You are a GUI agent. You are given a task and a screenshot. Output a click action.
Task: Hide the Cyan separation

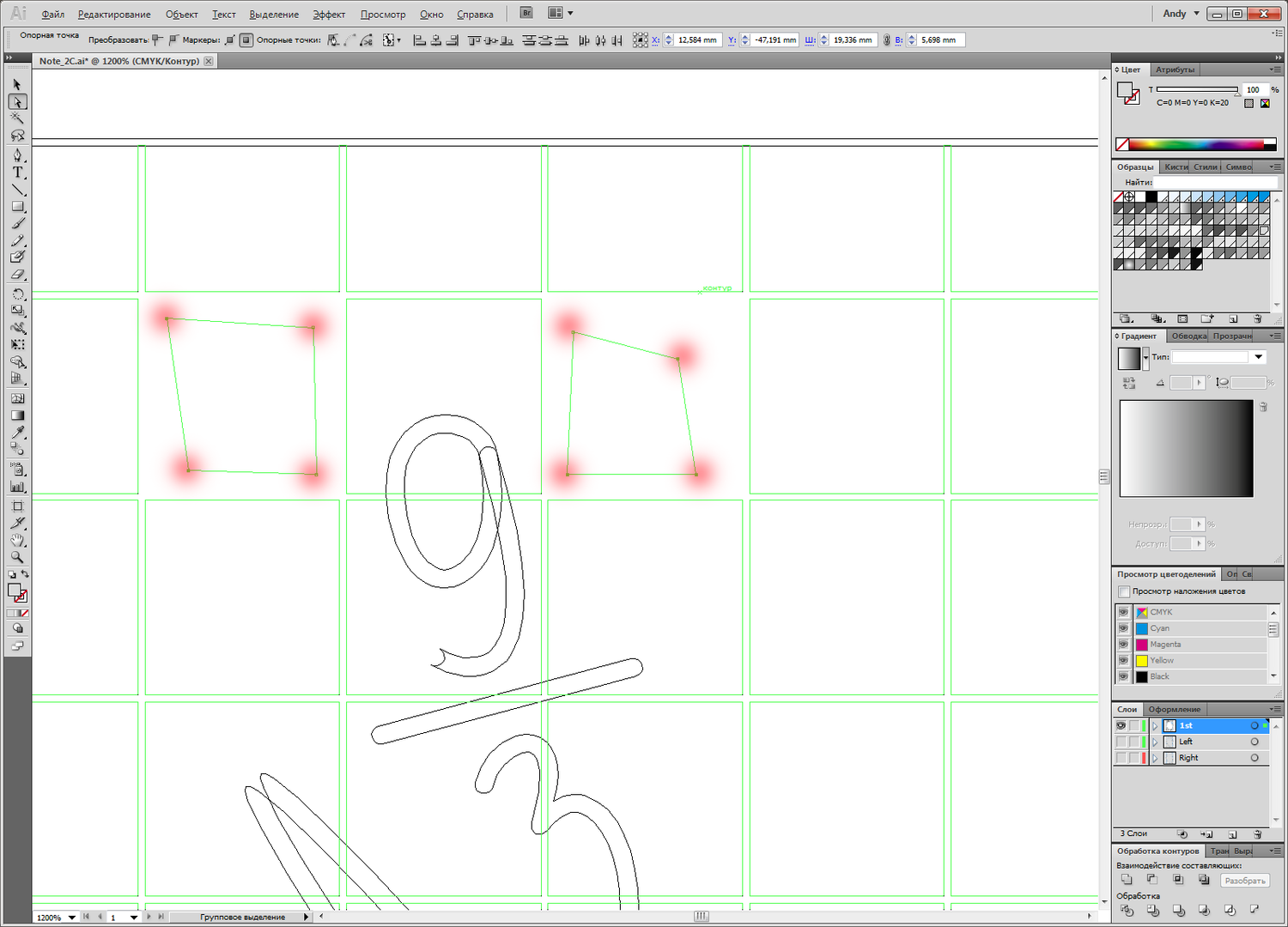[1123, 628]
